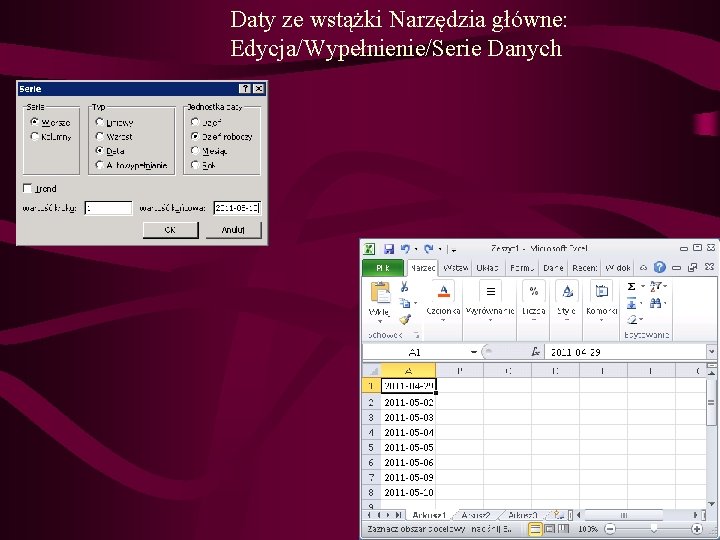This screenshot has height=540, width=720.
Task: Click the Copy icon below the scissors
Action: point(404,303)
